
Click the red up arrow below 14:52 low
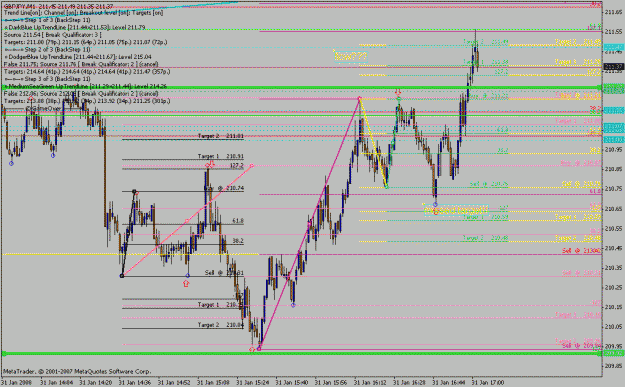186,284
